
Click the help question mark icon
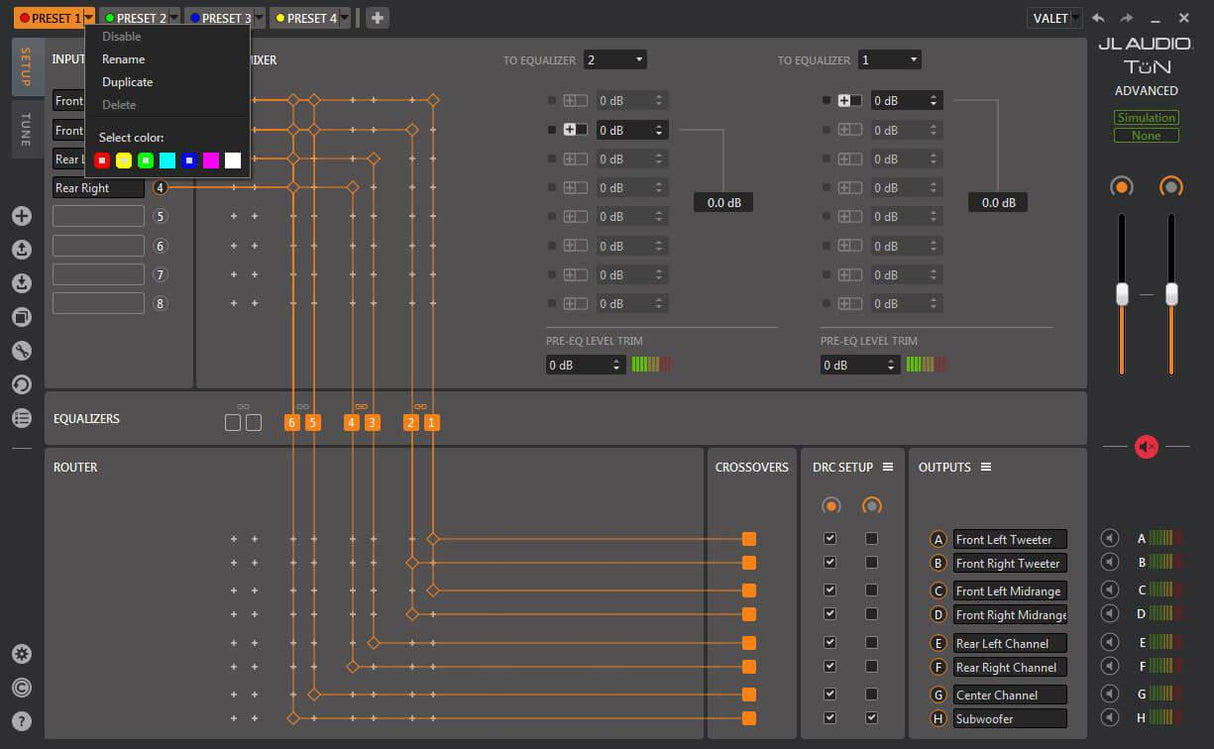click(21, 720)
